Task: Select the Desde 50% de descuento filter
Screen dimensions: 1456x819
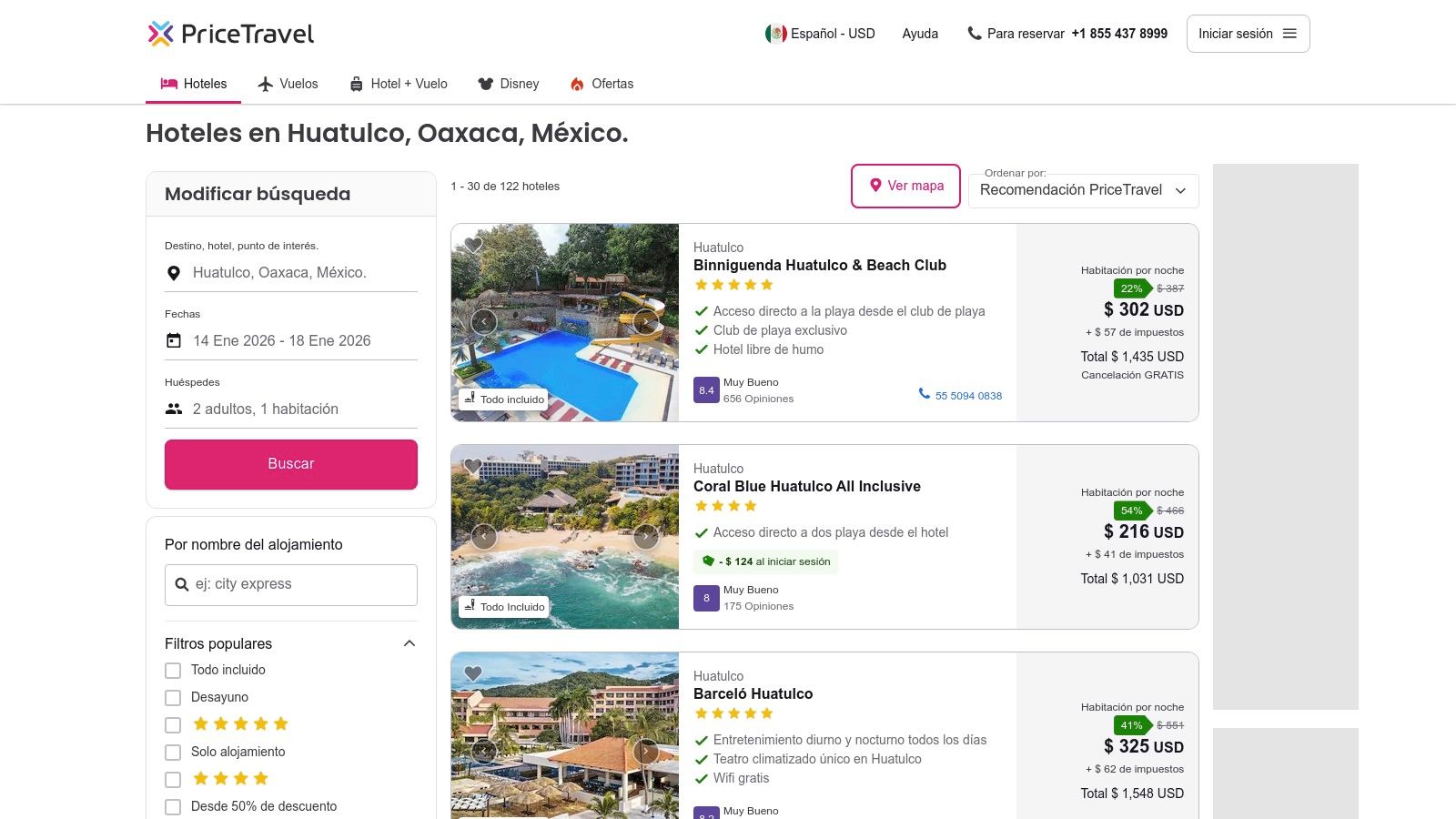Action: (x=173, y=806)
